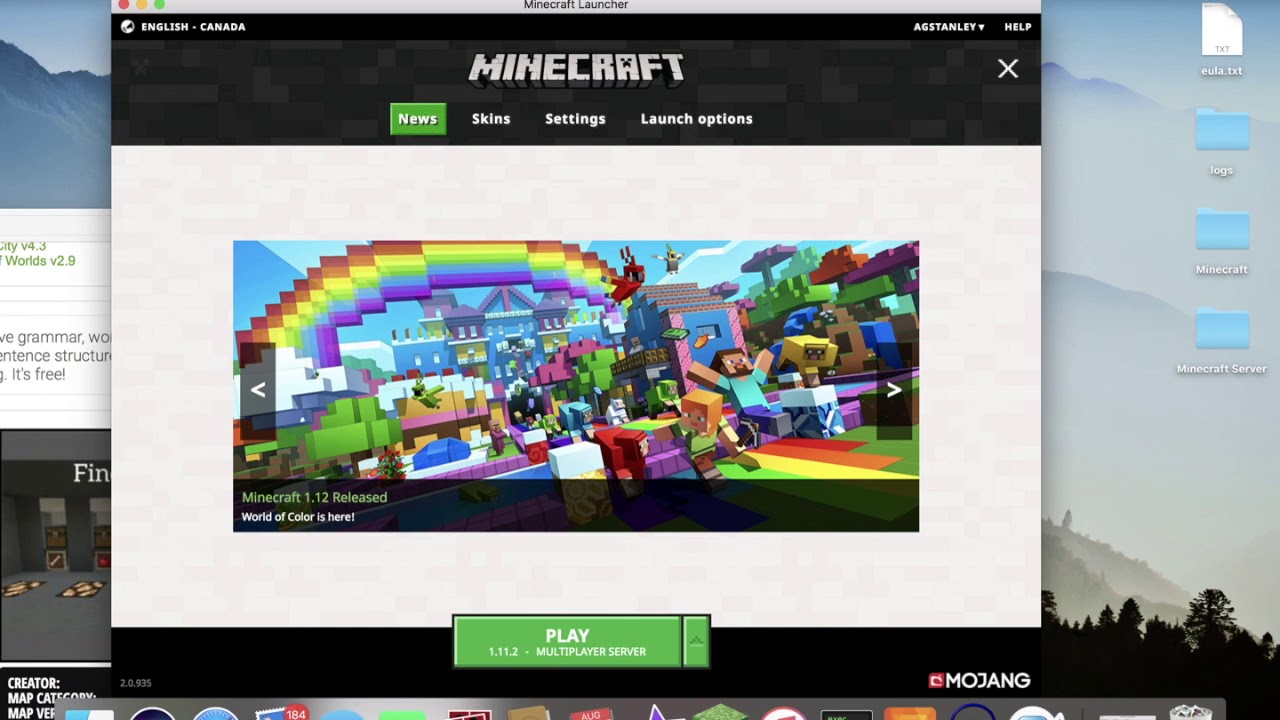Select the Minecraft folder on desktop
Screen dimensions: 1280x720
[x=1222, y=240]
